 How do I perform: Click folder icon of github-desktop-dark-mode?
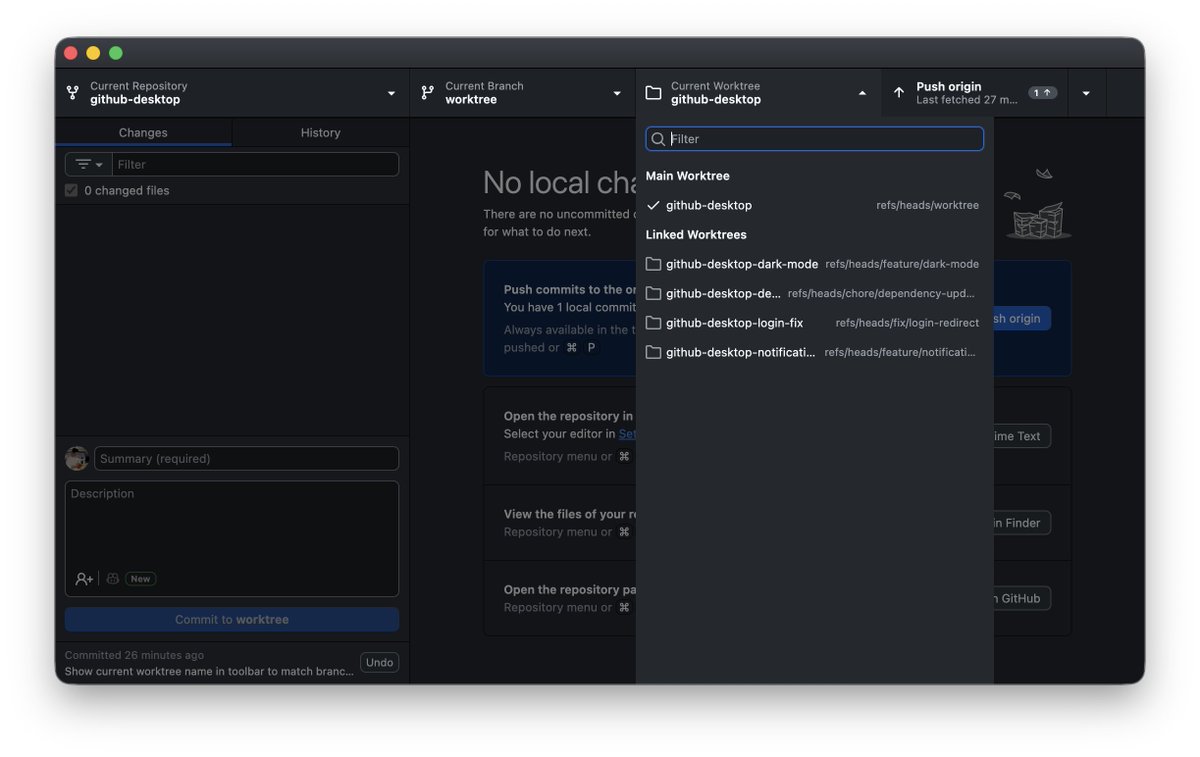653,264
